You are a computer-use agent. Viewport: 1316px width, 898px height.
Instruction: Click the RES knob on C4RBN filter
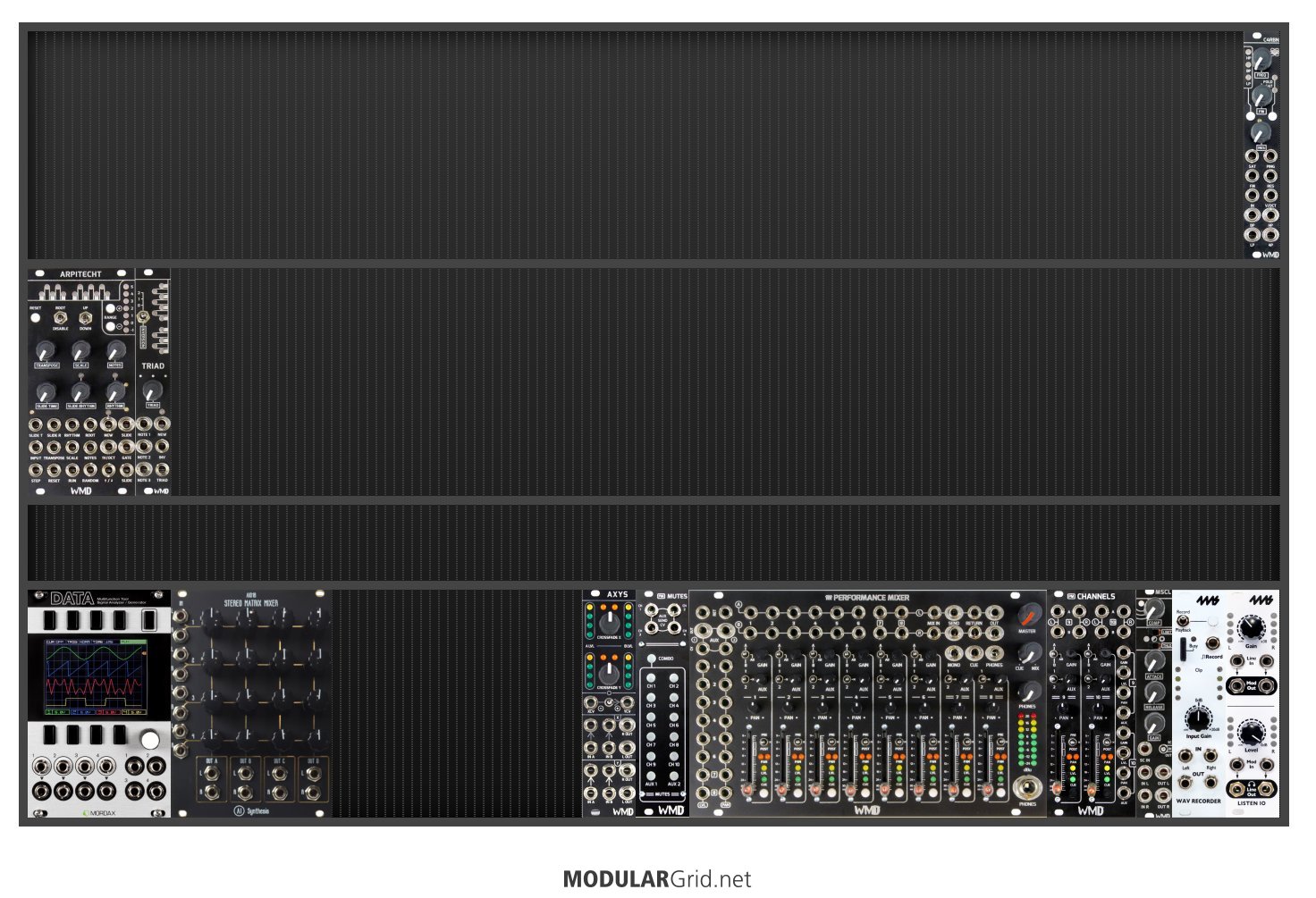tap(1261, 133)
